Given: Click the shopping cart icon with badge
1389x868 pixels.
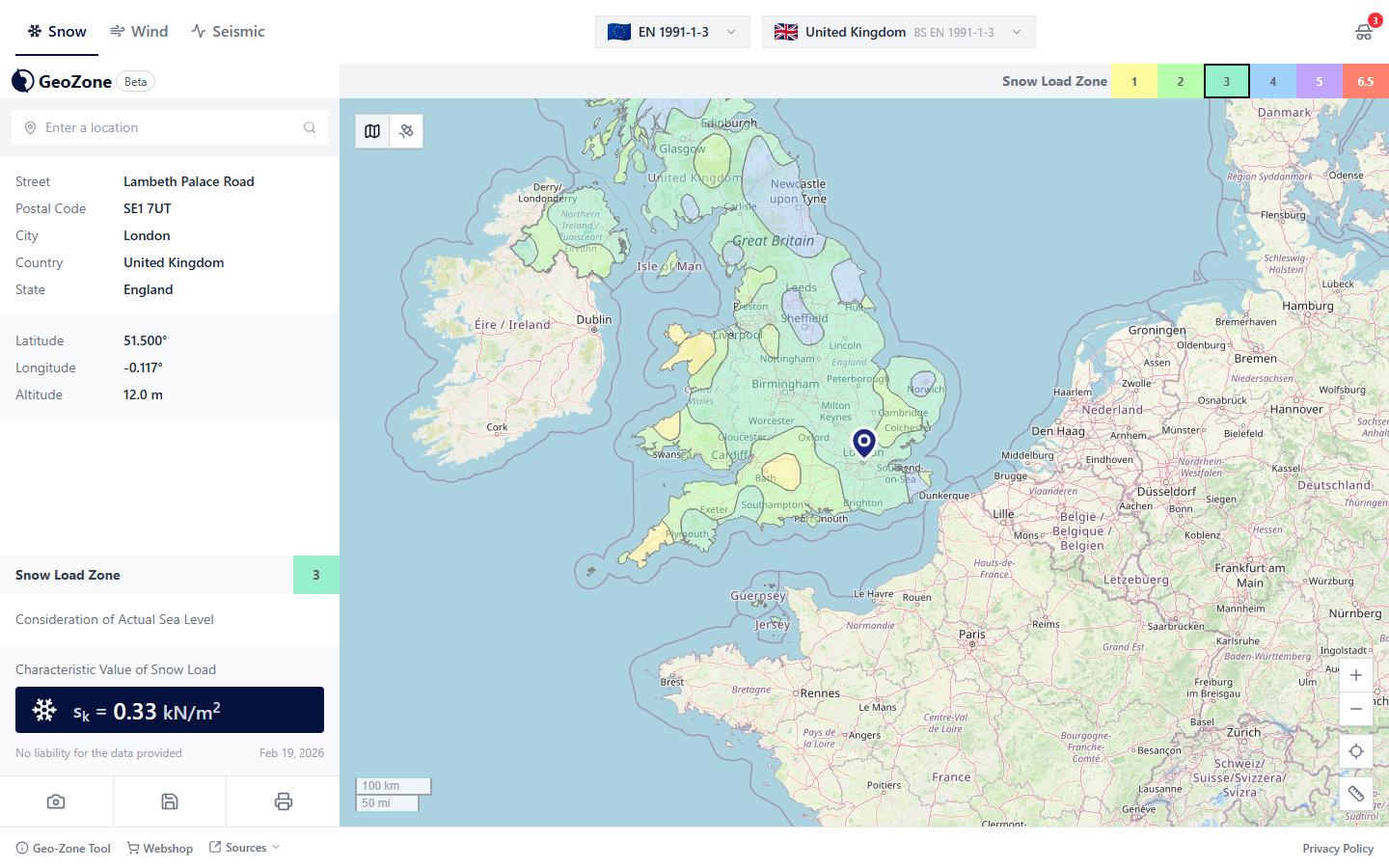Looking at the screenshot, I should pos(1364,31).
